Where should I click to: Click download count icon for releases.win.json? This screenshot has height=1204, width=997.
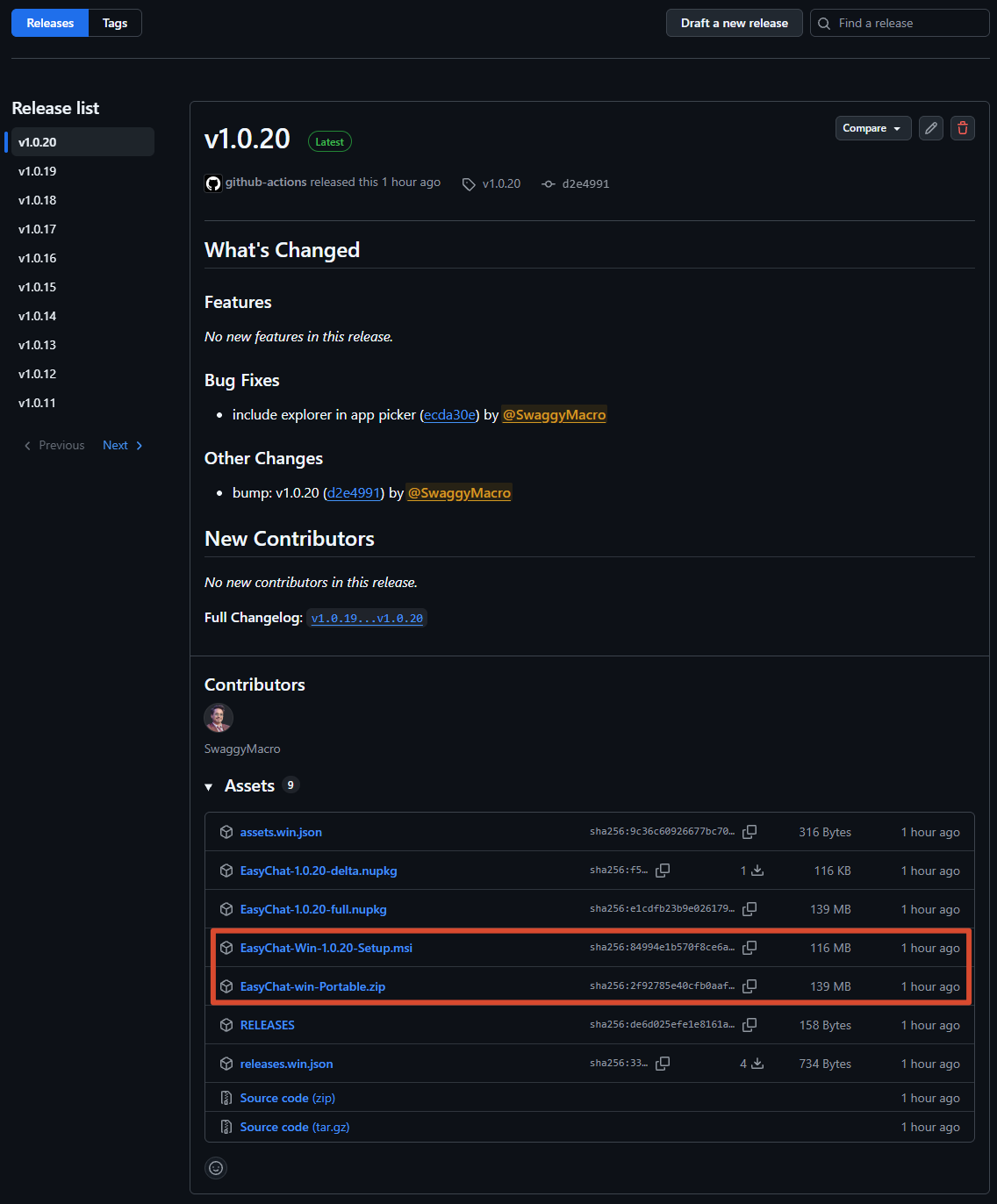click(757, 1064)
